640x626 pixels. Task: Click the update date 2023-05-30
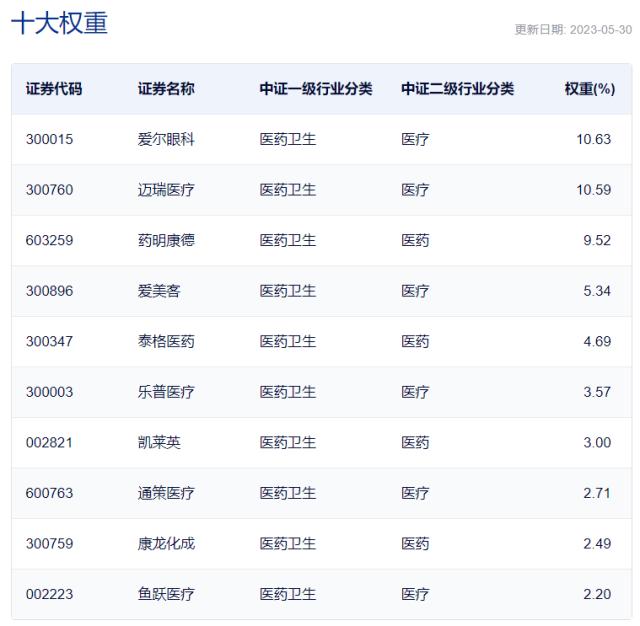(x=601, y=30)
